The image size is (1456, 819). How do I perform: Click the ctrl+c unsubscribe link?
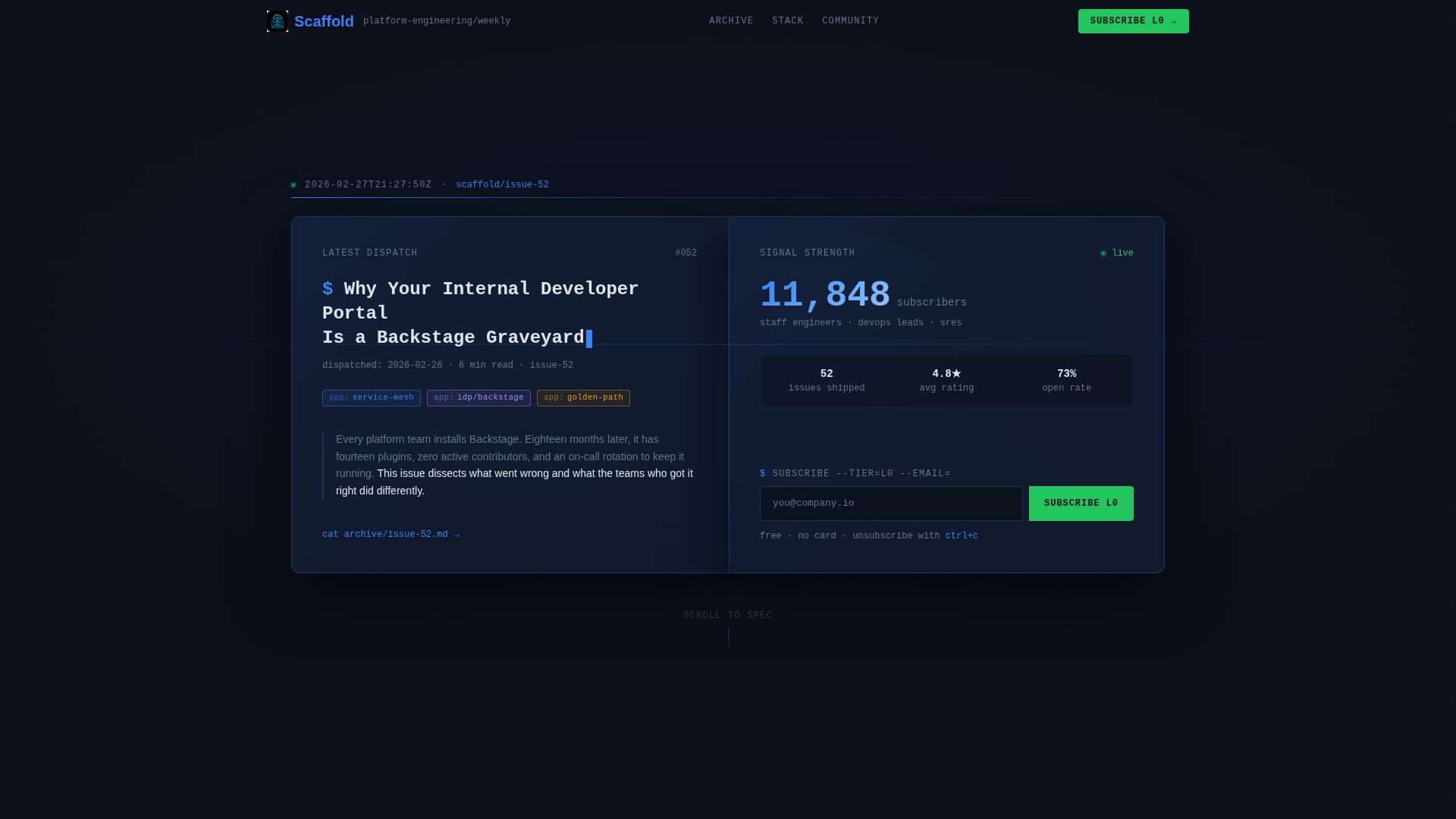click(962, 536)
